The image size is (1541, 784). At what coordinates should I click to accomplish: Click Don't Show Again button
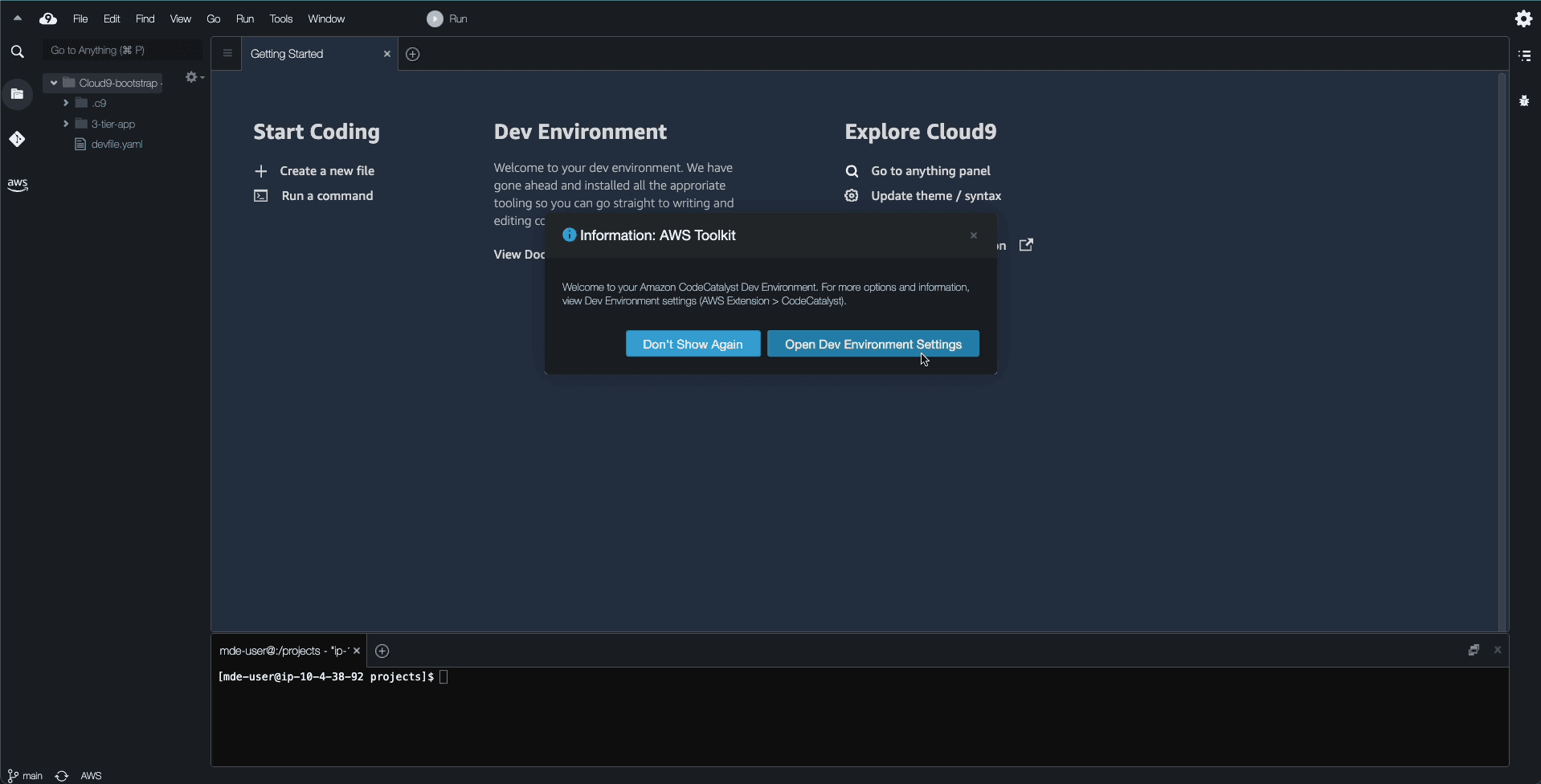pyautogui.click(x=693, y=344)
